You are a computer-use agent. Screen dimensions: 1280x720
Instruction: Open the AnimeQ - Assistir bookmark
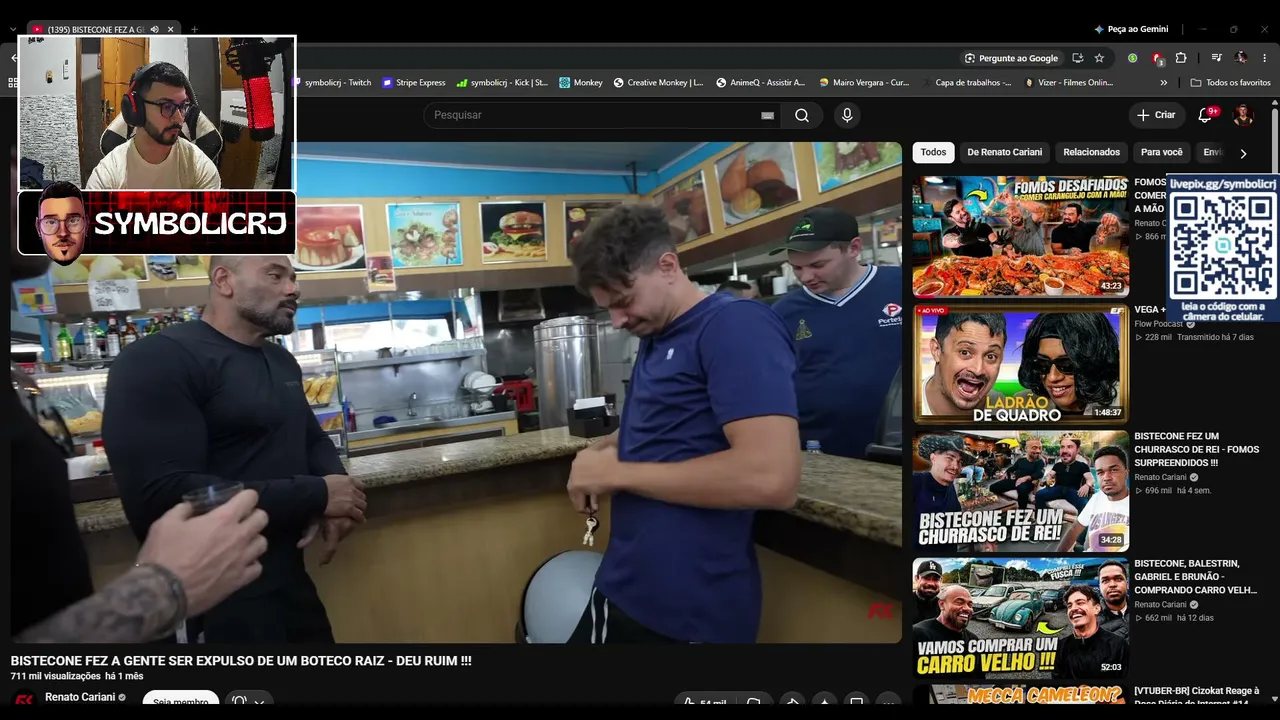click(761, 83)
